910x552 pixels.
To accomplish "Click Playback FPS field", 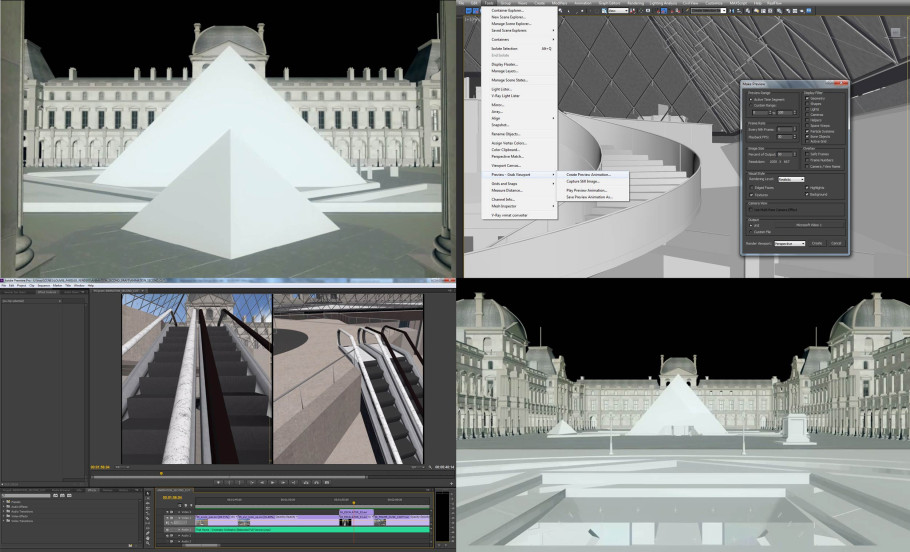I will (785, 136).
